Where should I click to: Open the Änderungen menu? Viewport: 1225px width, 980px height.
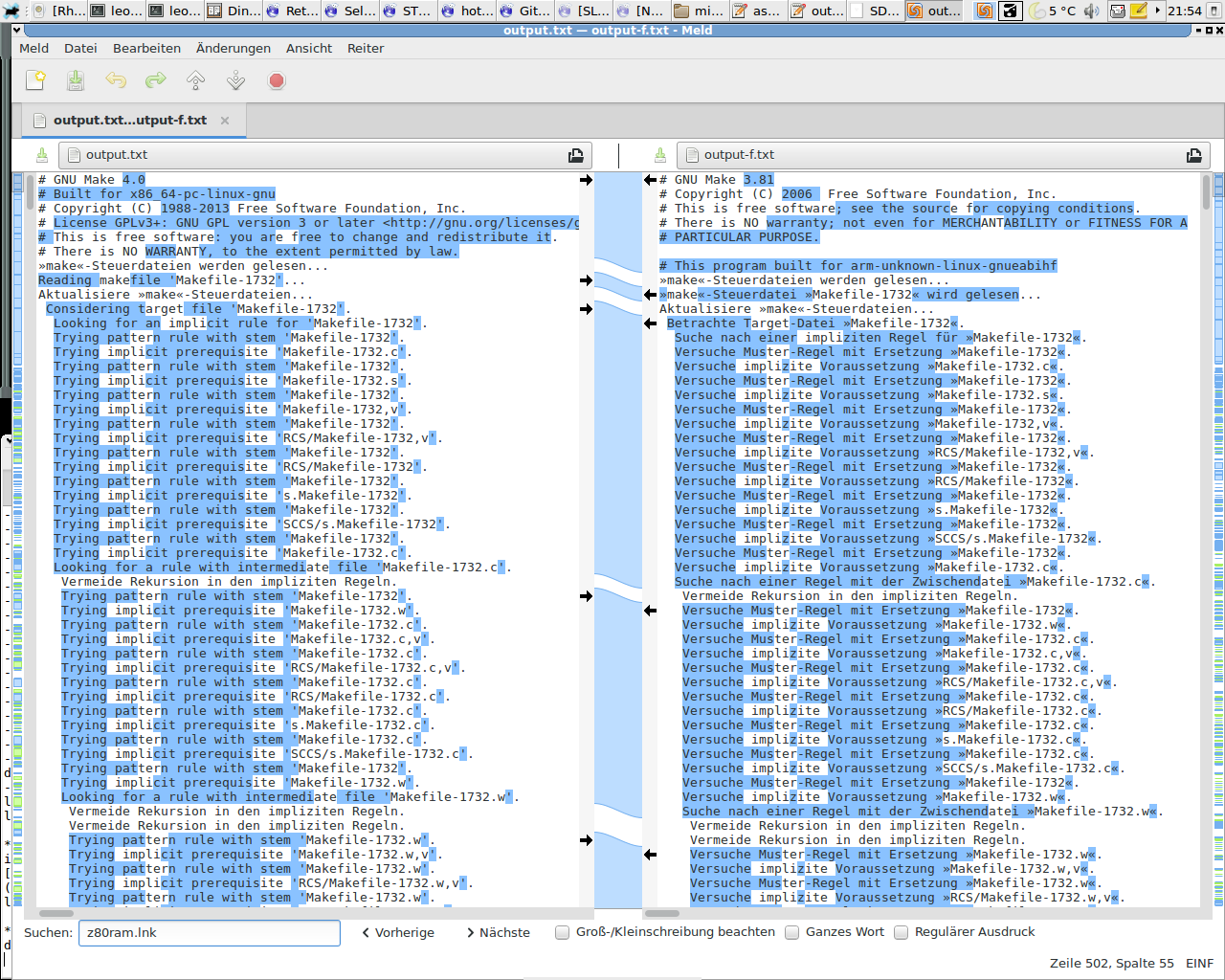click(x=234, y=49)
